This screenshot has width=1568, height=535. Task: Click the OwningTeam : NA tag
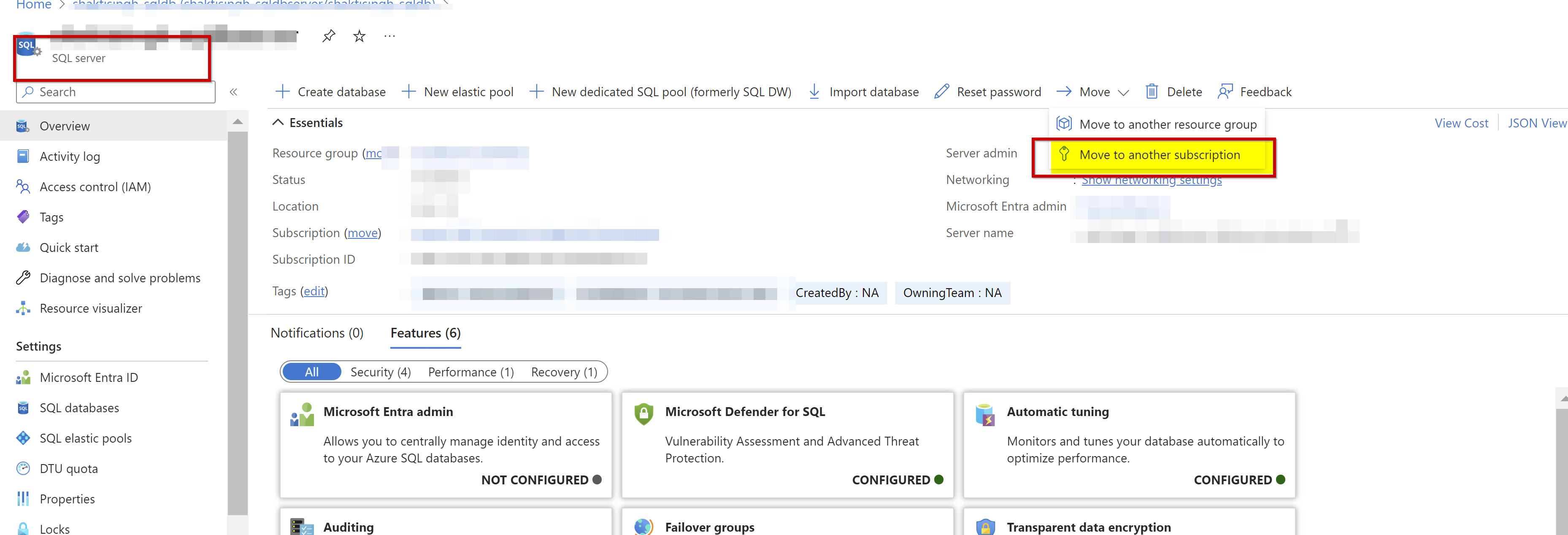(x=952, y=293)
